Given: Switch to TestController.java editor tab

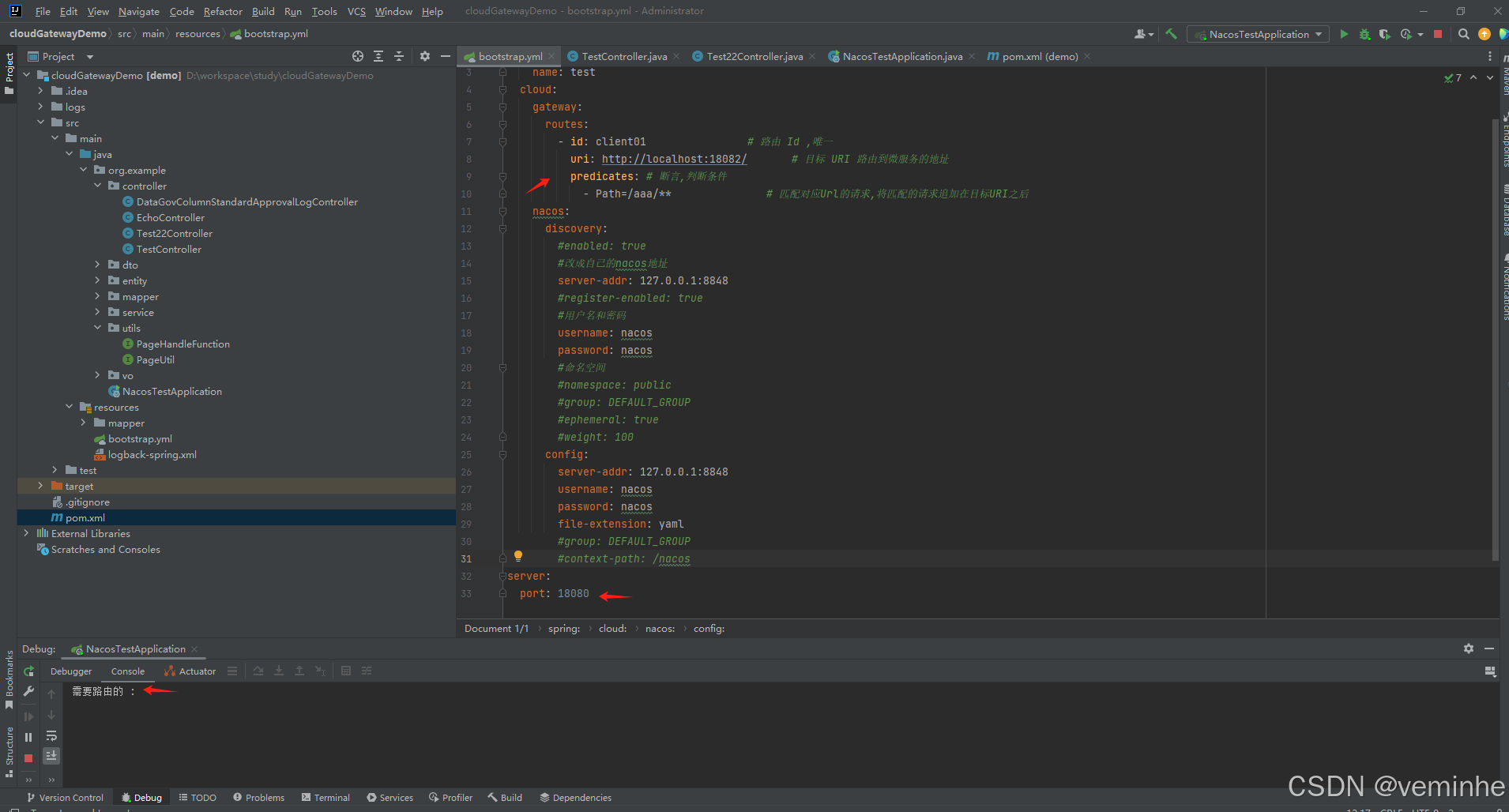Looking at the screenshot, I should click(623, 56).
